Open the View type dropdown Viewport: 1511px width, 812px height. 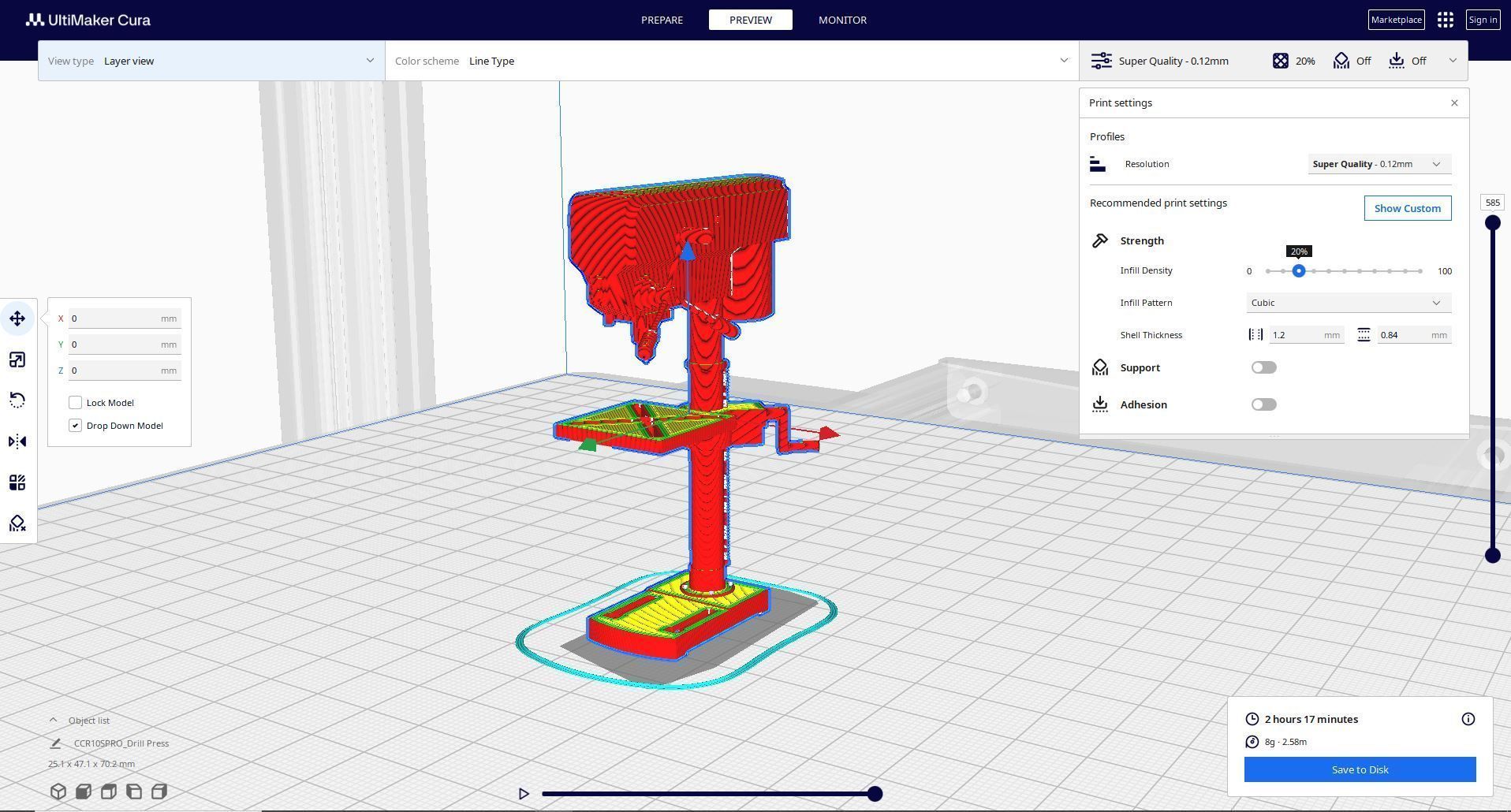(211, 61)
